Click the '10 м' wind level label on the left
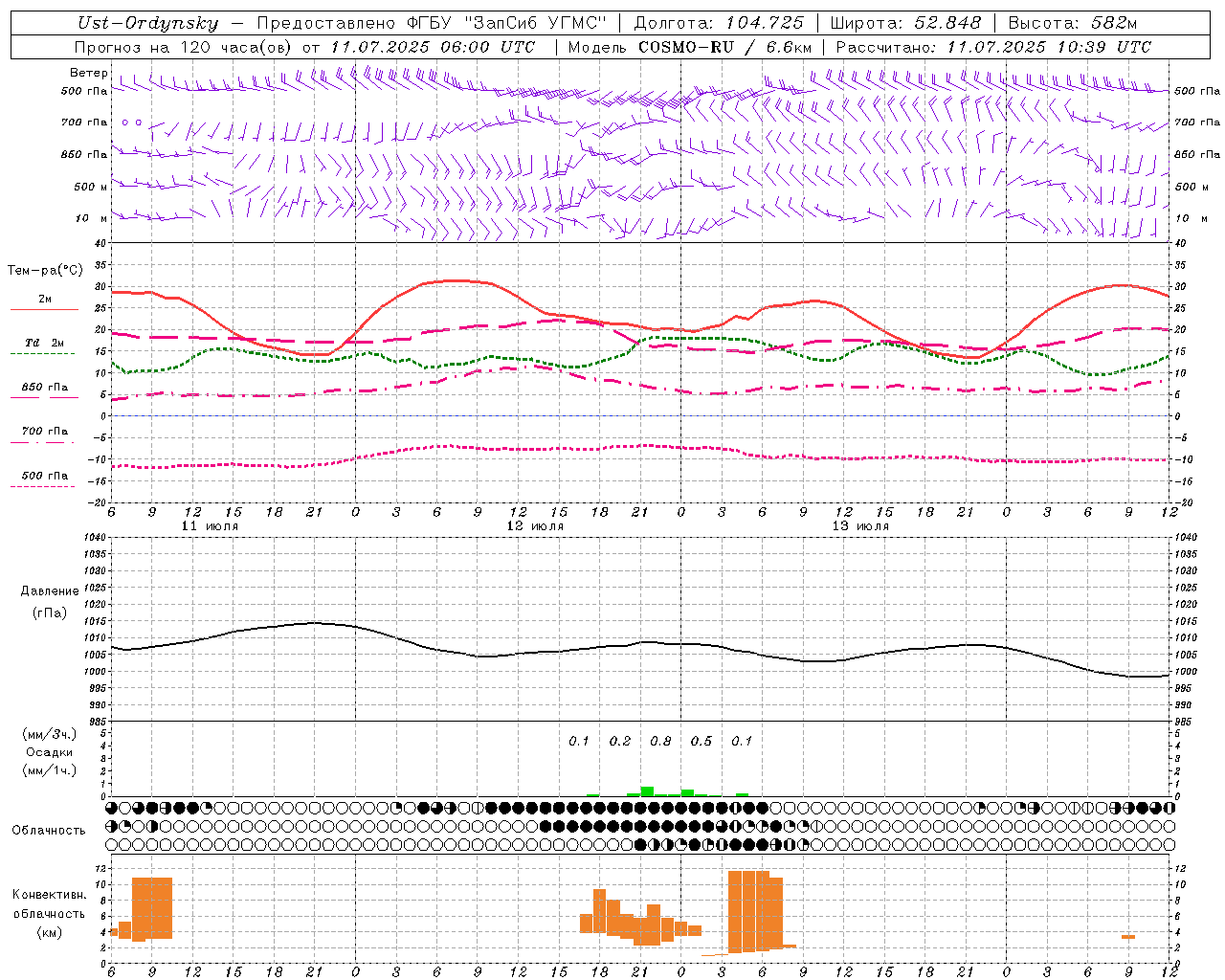This screenshot has height=980, width=1225. click(x=92, y=218)
